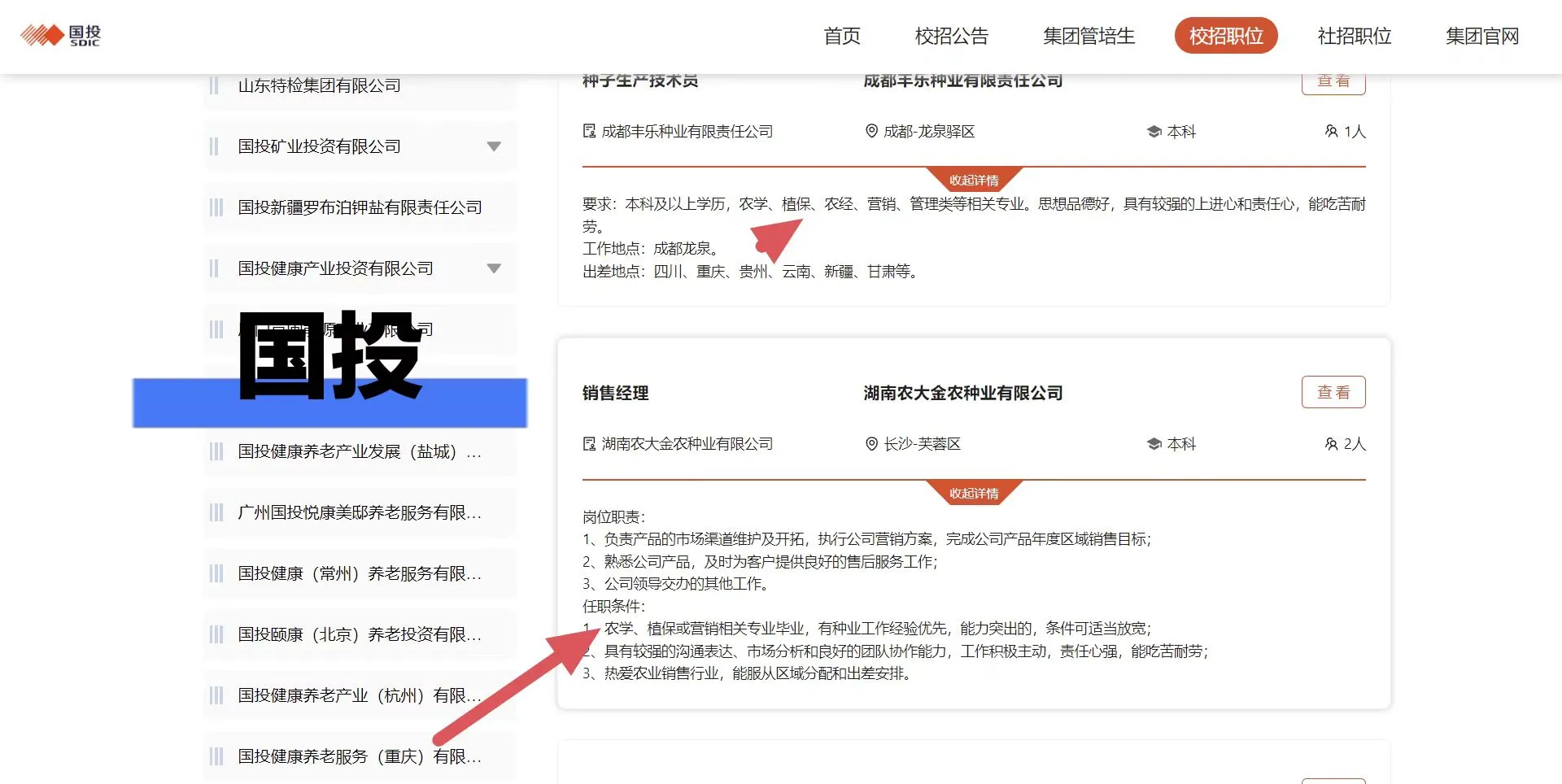Collapse 收起详情 on the 种子生产技术员 card
Screen dimensions: 1562x784
click(x=973, y=181)
